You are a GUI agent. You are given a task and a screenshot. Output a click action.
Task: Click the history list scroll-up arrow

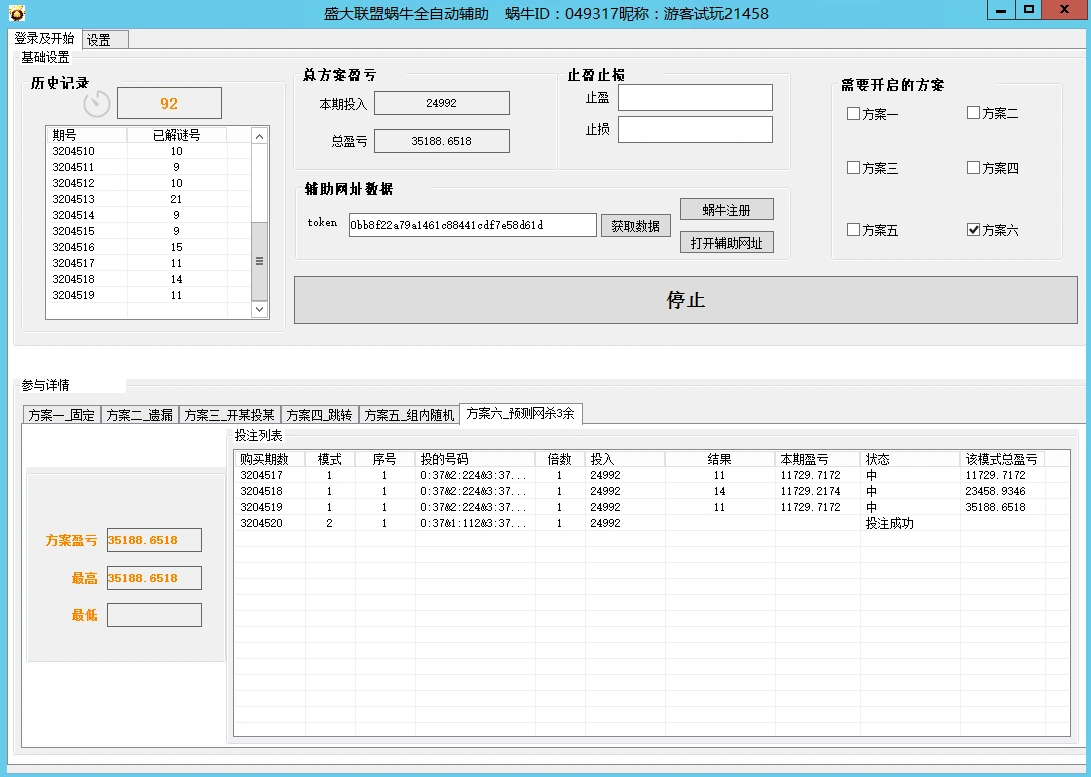pos(260,136)
